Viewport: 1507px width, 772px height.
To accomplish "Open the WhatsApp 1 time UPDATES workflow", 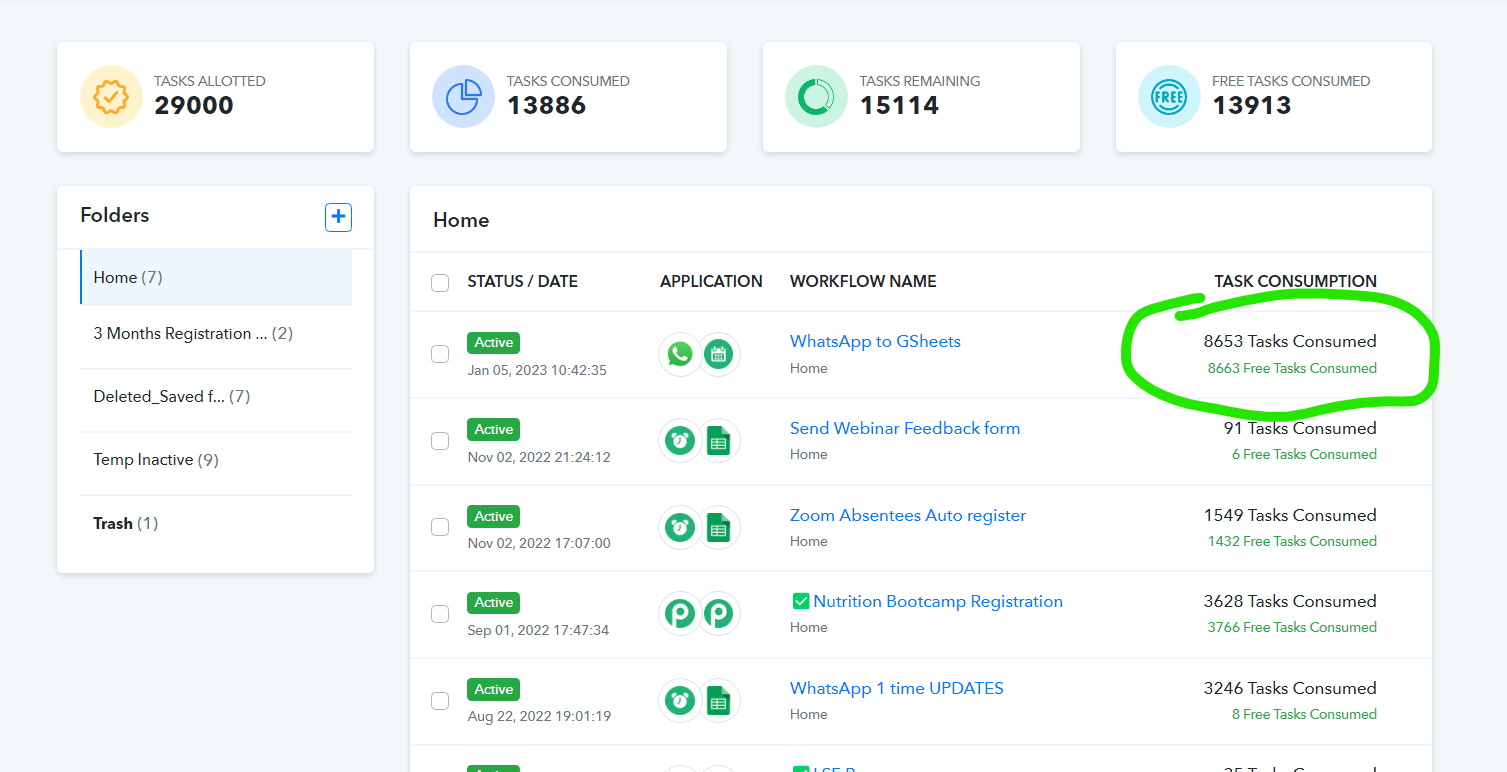I will [x=897, y=688].
